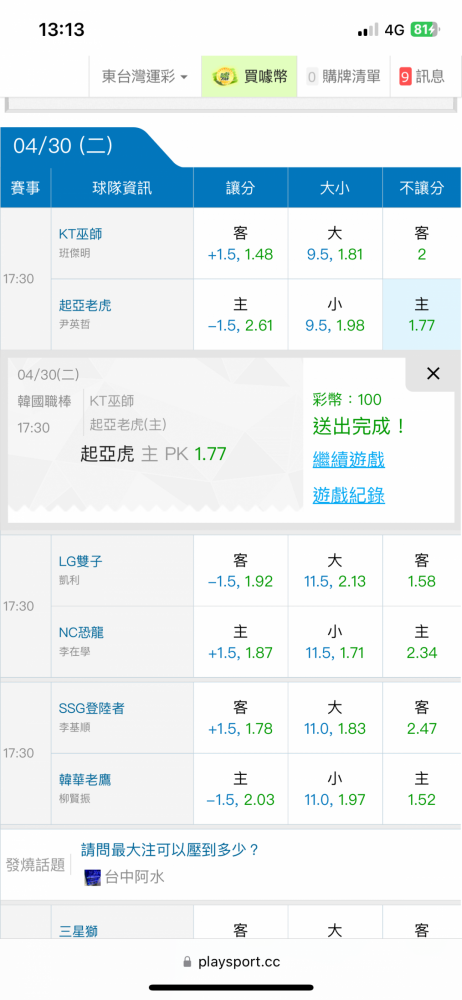Choose NC恐龍 小 11.5, 1.71
This screenshot has width=462, height=1000.
pos(335,642)
